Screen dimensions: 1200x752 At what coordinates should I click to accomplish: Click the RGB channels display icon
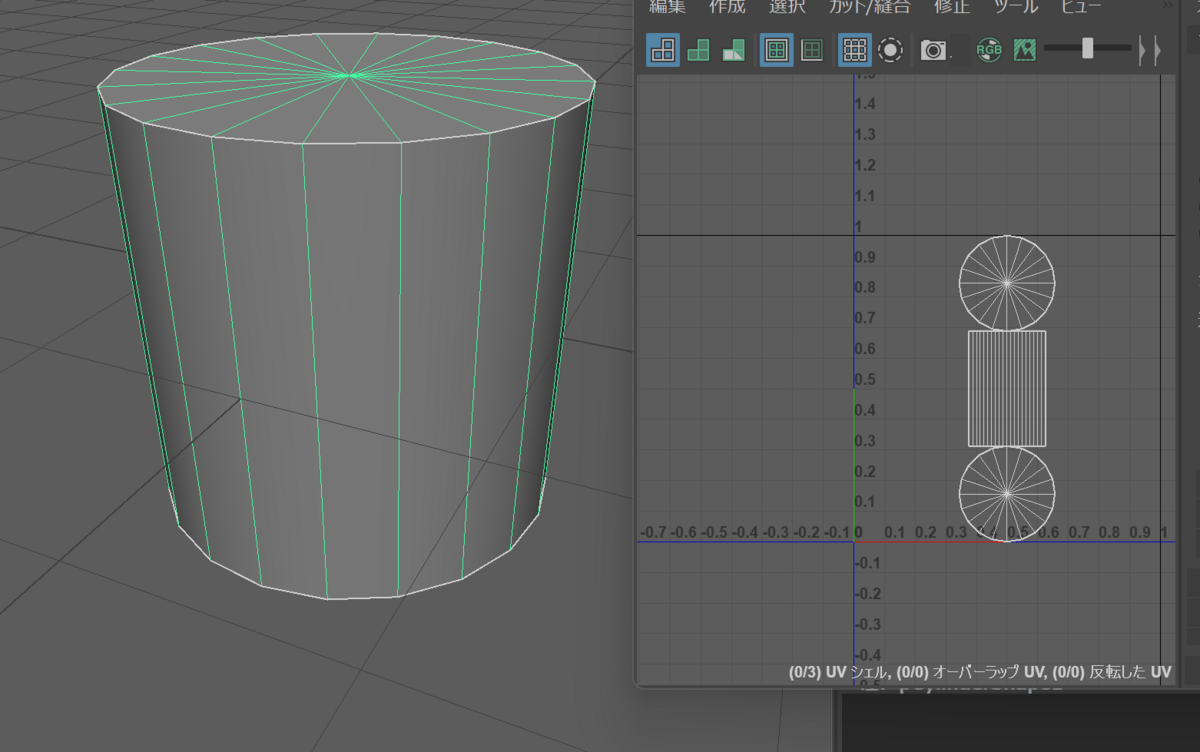[x=988, y=49]
